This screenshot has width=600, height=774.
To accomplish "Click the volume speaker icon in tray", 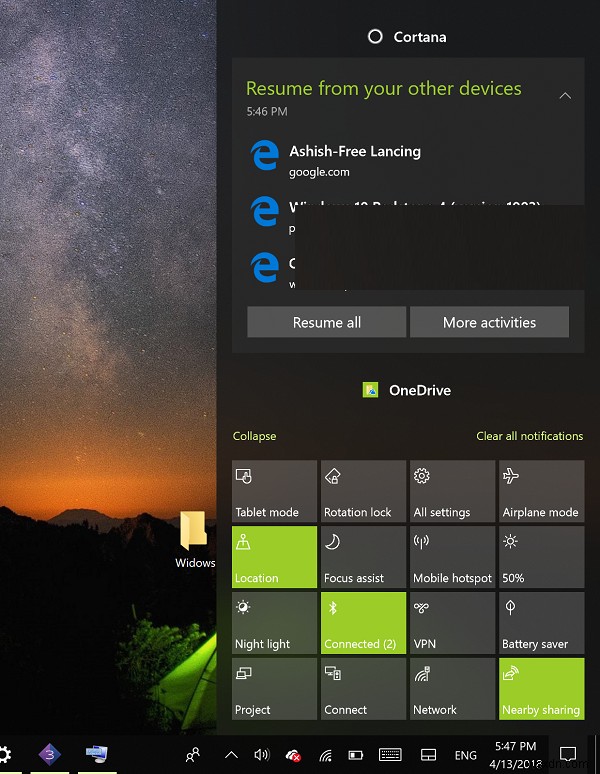I will pyautogui.click(x=262, y=755).
